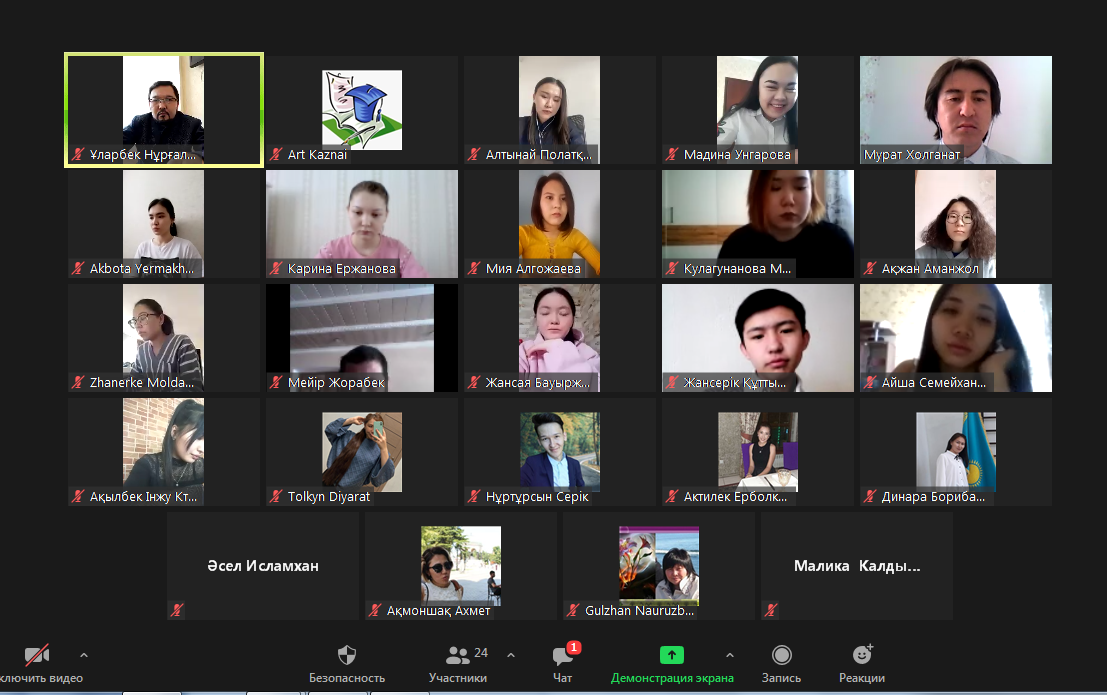Screen dimensions: 1107x695
Task: Click the muted mic icon of Актилек Ерболқ
Action: point(672,497)
